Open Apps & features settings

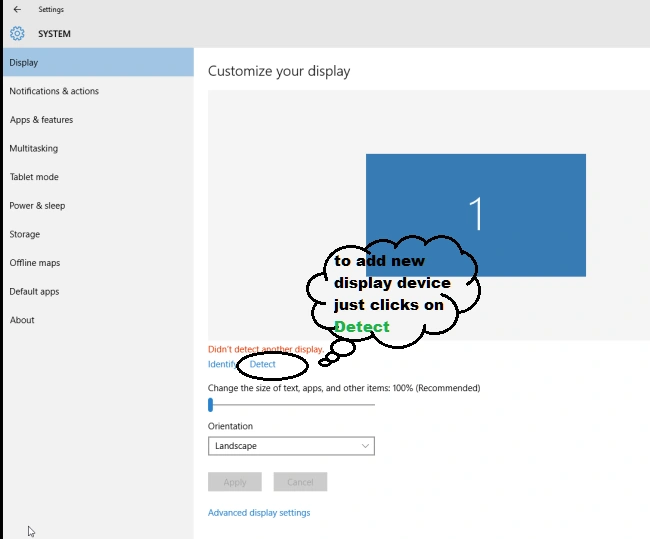tap(98, 119)
